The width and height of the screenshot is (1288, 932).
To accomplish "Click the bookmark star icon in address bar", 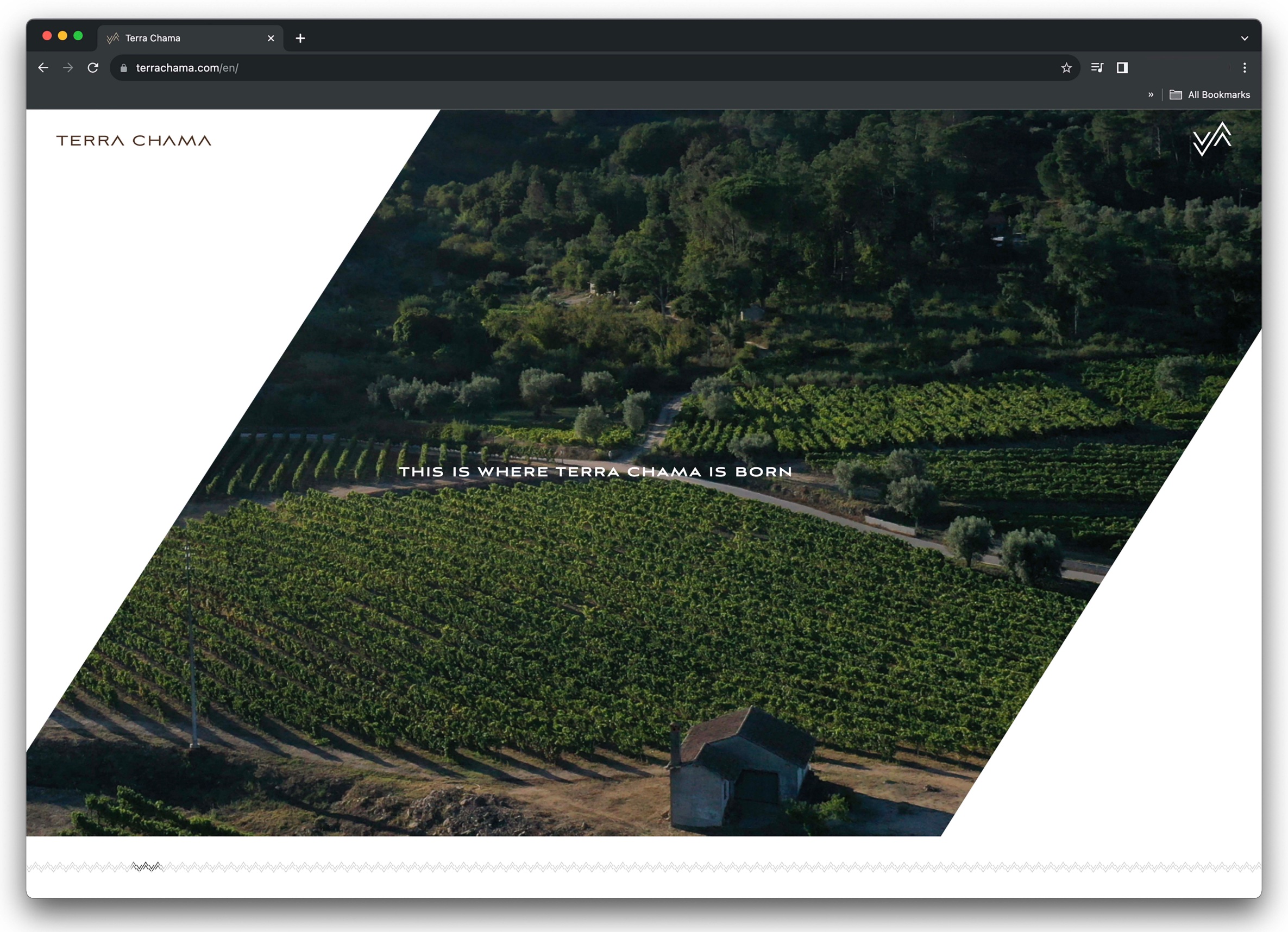I will pyautogui.click(x=1066, y=68).
